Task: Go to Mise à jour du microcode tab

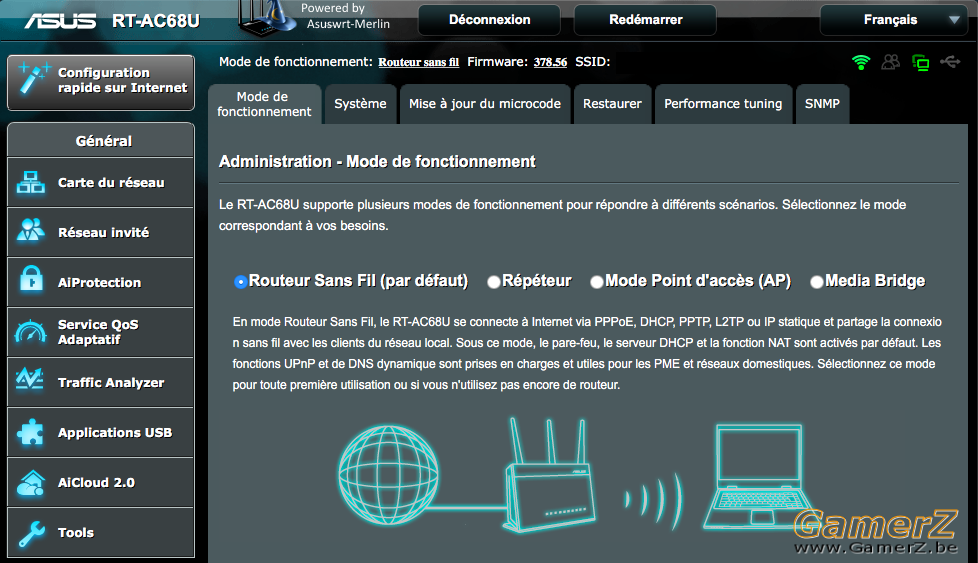Action: pos(485,104)
